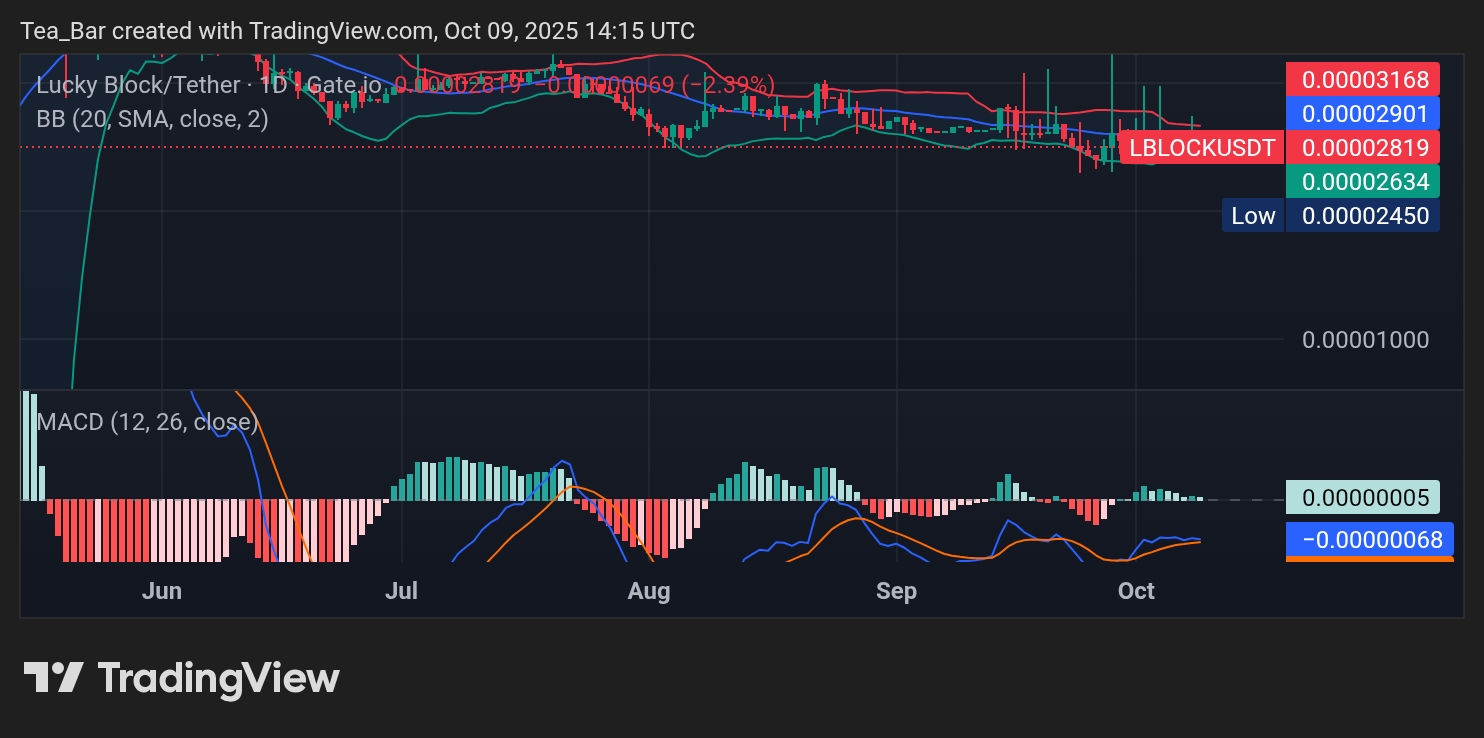Click the Sep label on time axis
Screen dimensions: 1484x738
click(x=896, y=591)
